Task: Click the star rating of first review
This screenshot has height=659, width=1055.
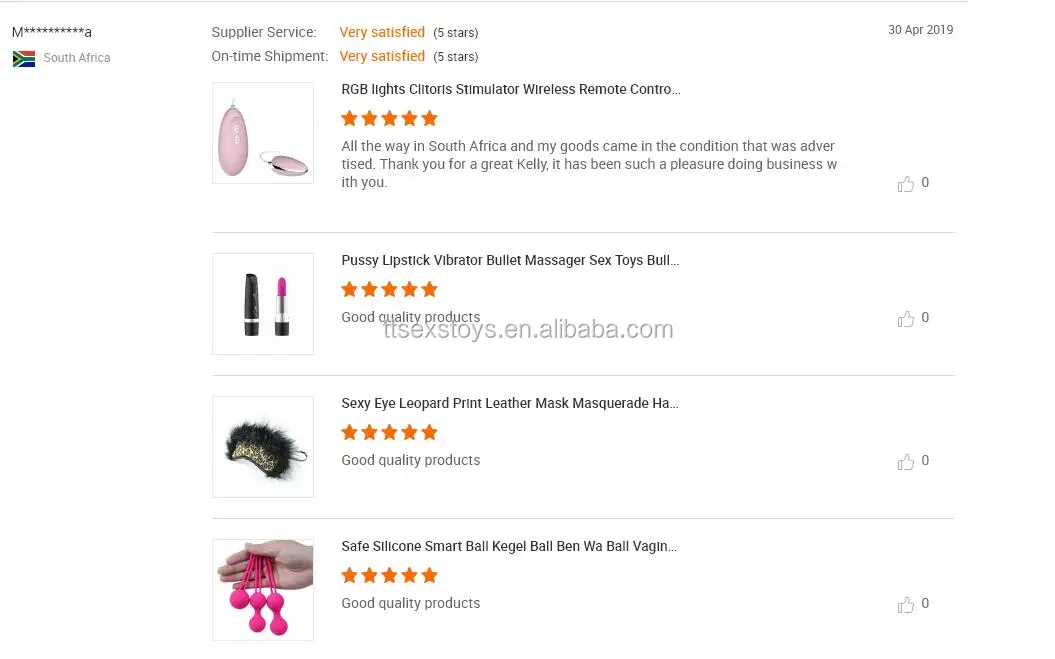Action: 390,118
